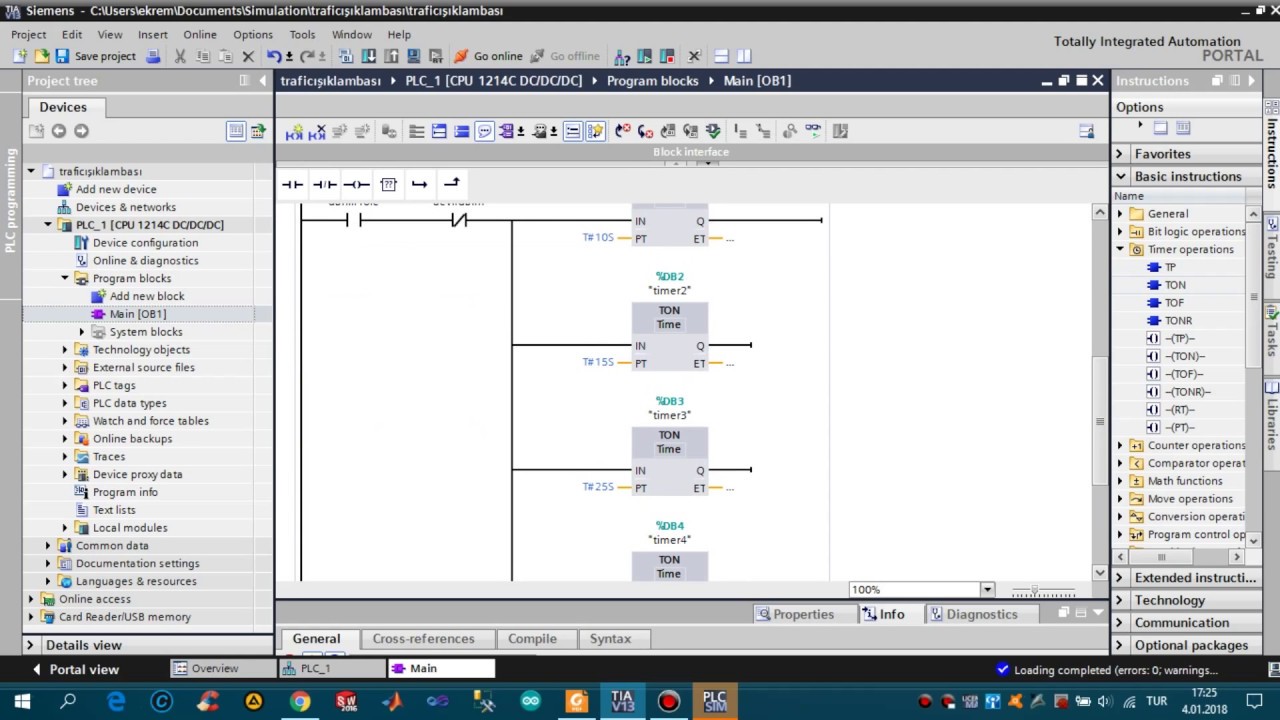Expand Counter operations folder
This screenshot has width=1280, height=720.
coord(1120,445)
